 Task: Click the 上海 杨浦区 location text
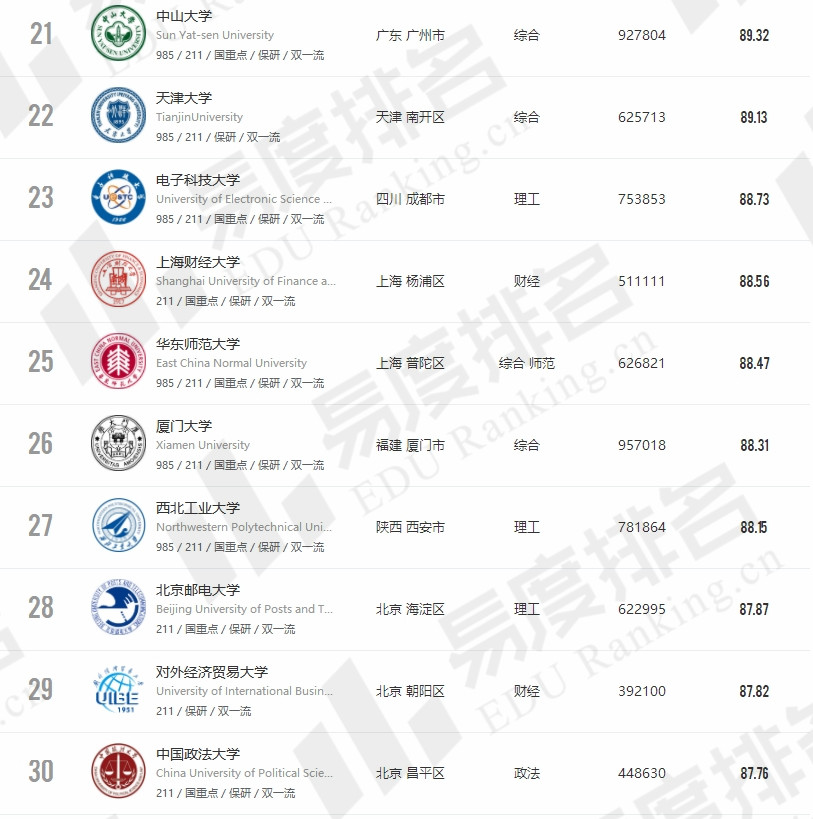tap(410, 281)
